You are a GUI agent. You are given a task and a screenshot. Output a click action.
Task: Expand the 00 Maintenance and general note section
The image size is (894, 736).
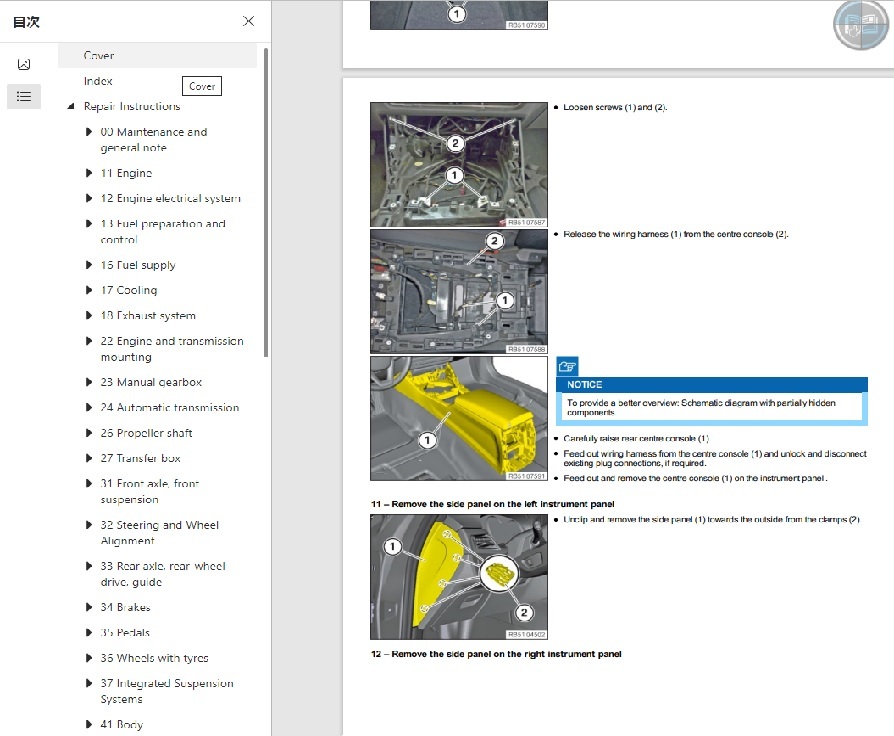89,132
